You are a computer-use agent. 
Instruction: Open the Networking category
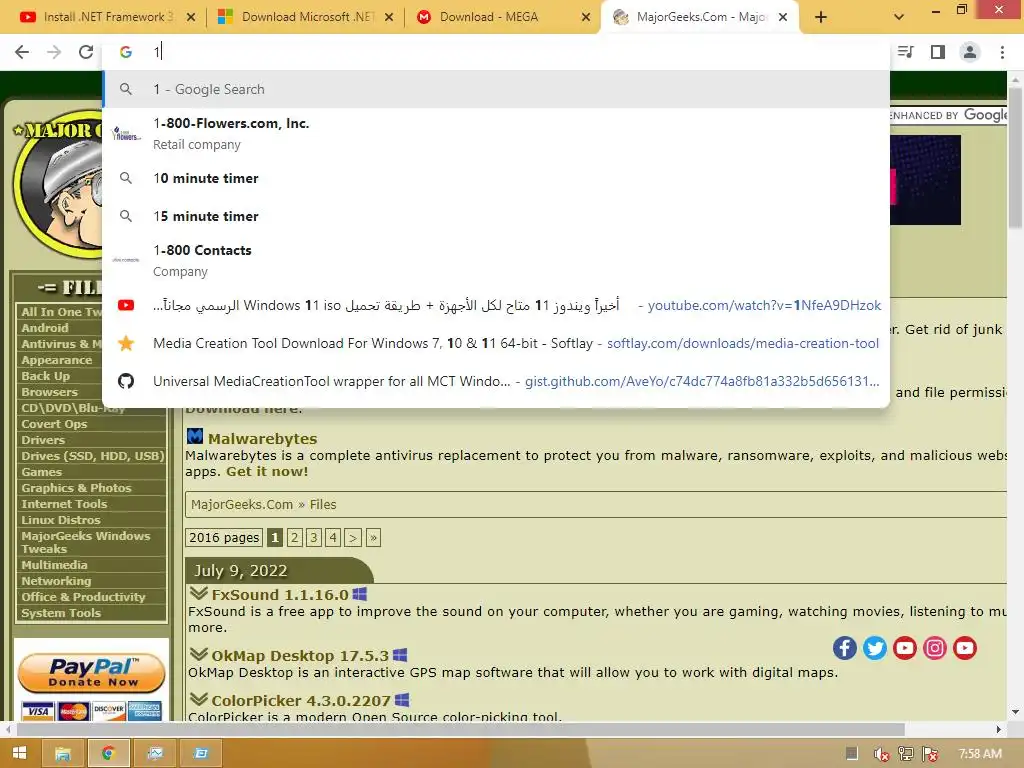[56, 581]
